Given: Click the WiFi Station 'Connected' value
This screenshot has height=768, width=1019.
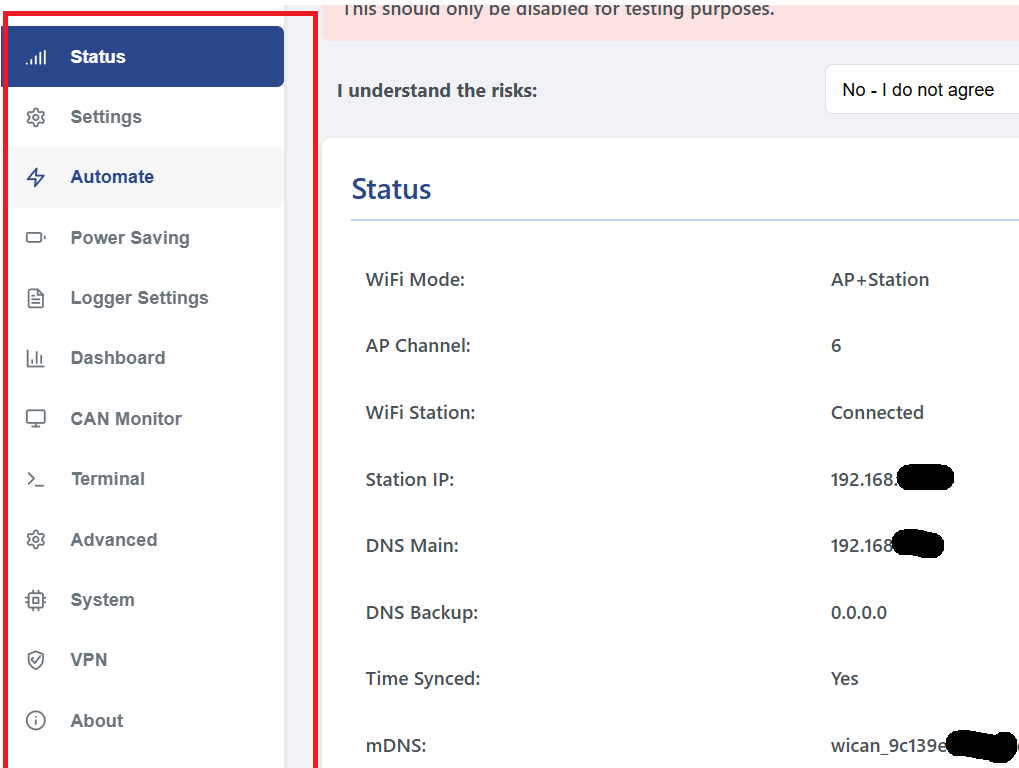Looking at the screenshot, I should pyautogui.click(x=877, y=413).
